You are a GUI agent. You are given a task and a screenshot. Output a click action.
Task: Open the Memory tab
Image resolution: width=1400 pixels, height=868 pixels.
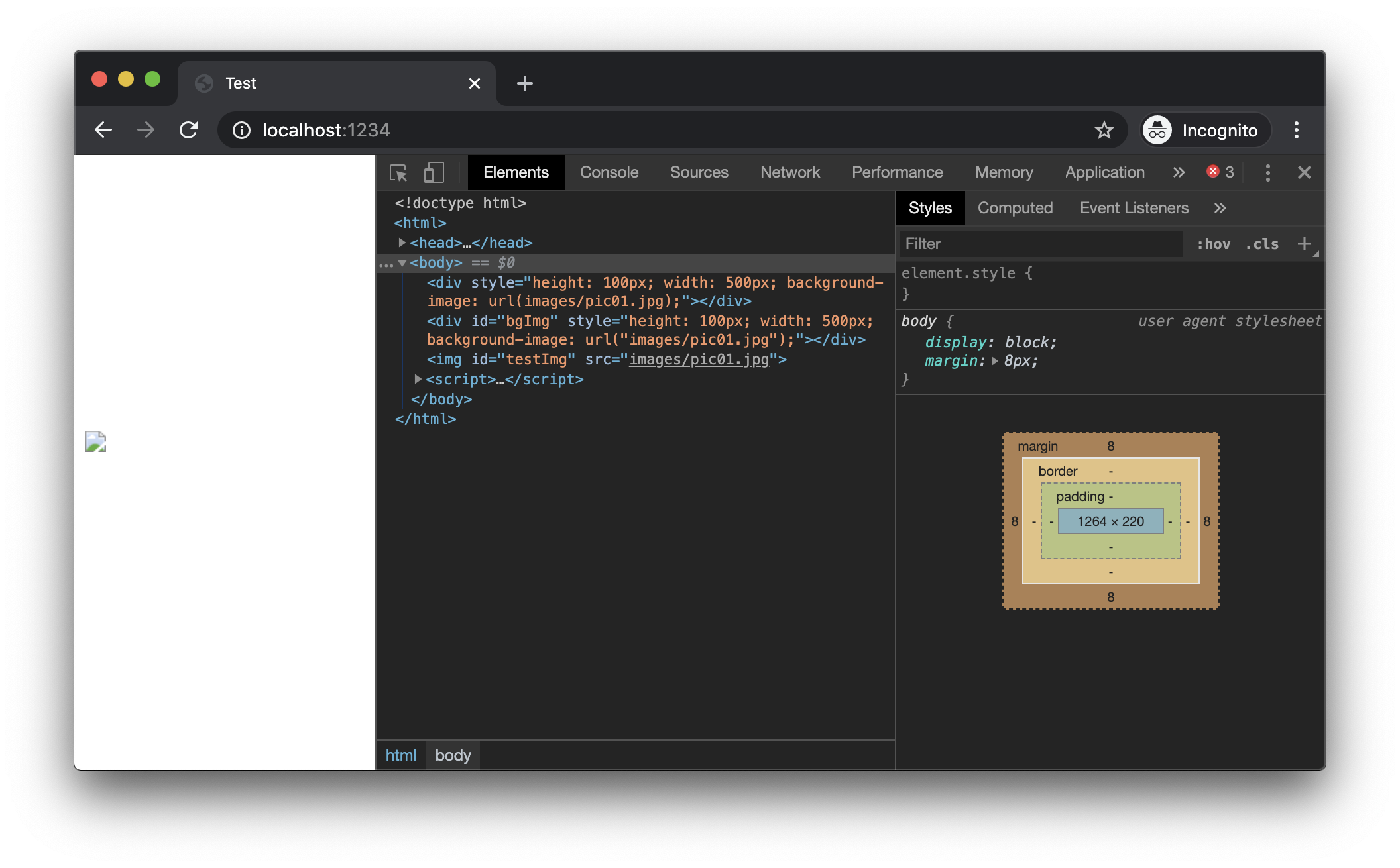1004,172
